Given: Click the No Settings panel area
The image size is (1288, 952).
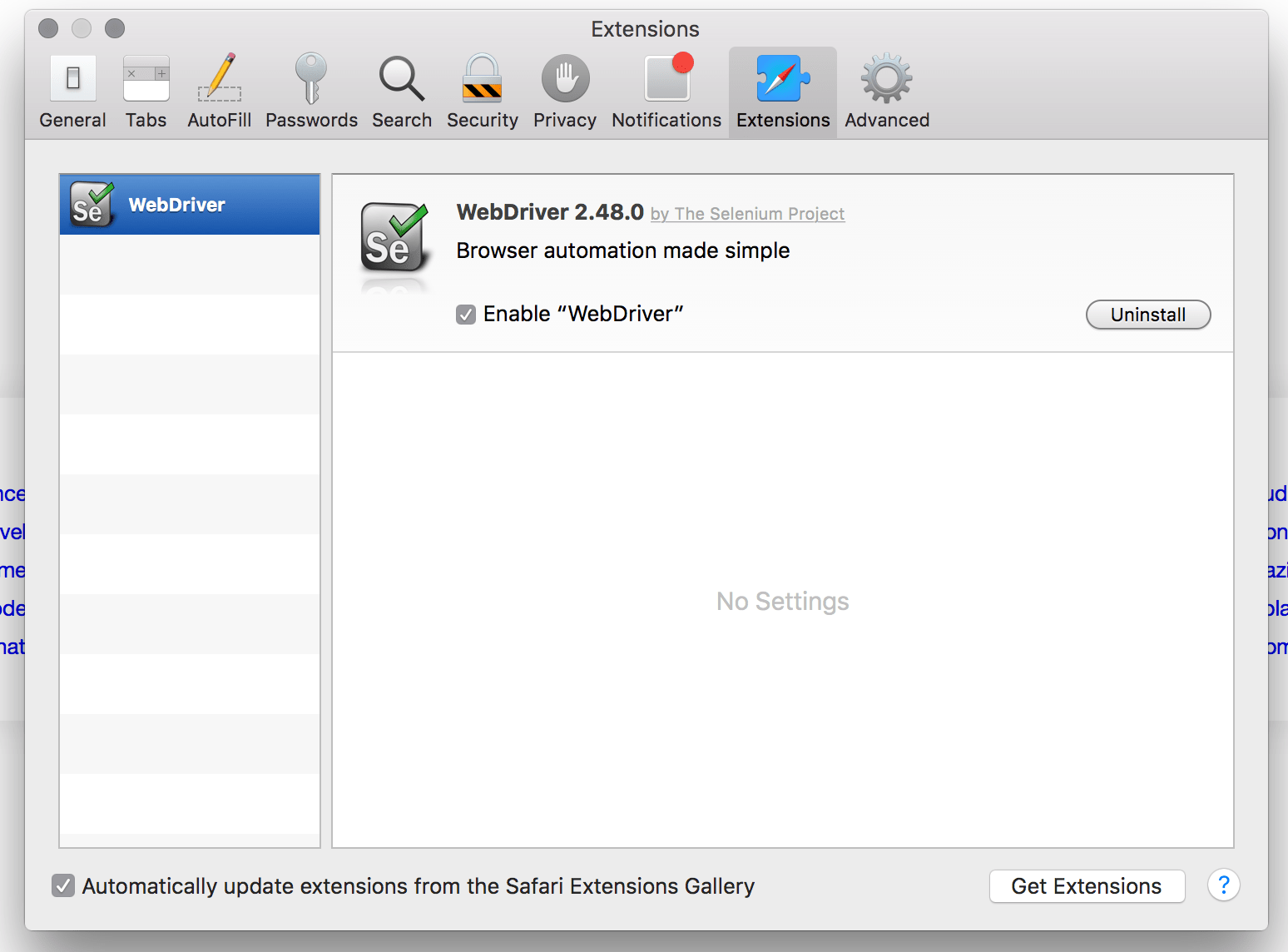Looking at the screenshot, I should [781, 601].
